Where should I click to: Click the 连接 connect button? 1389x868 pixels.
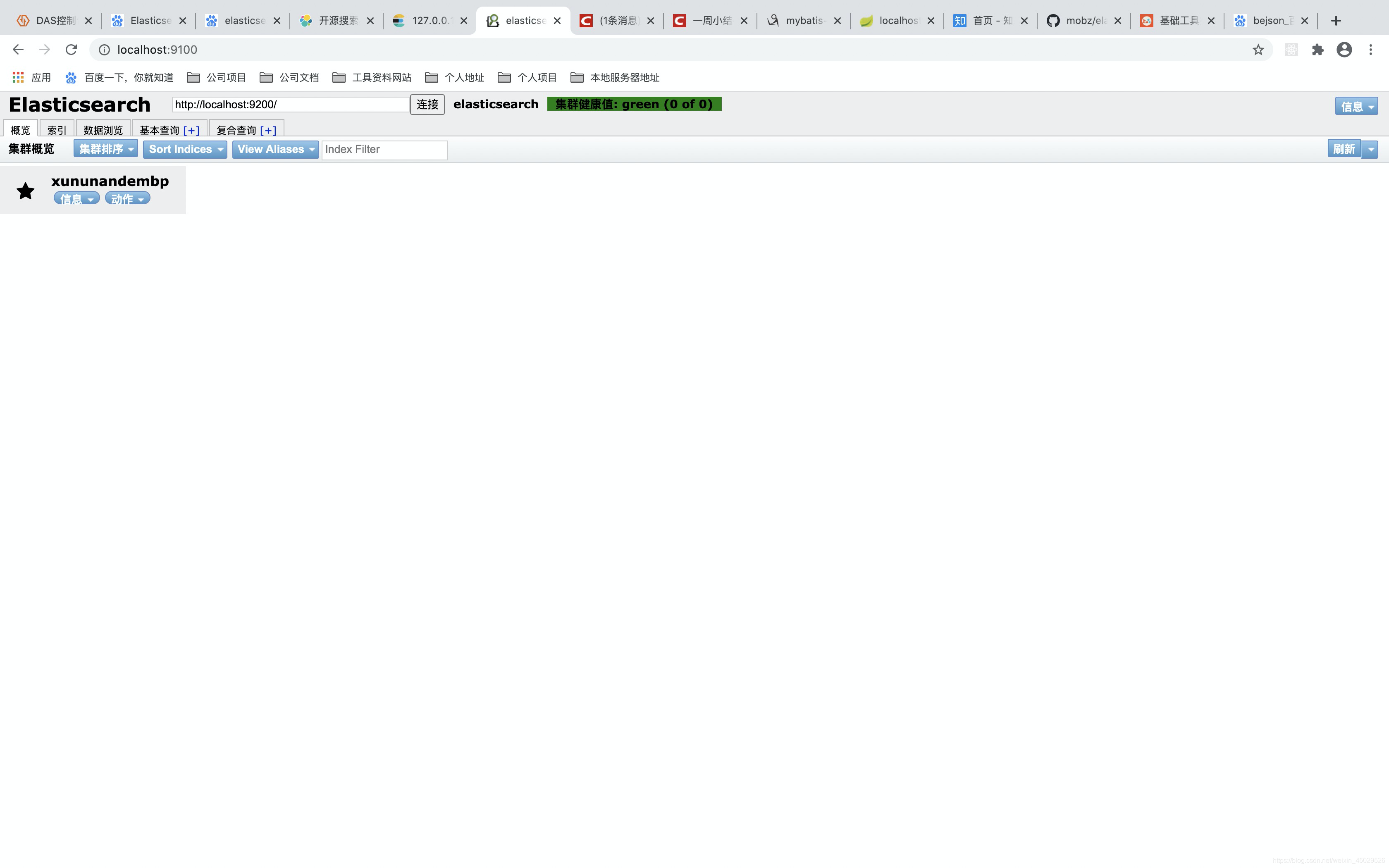427,105
